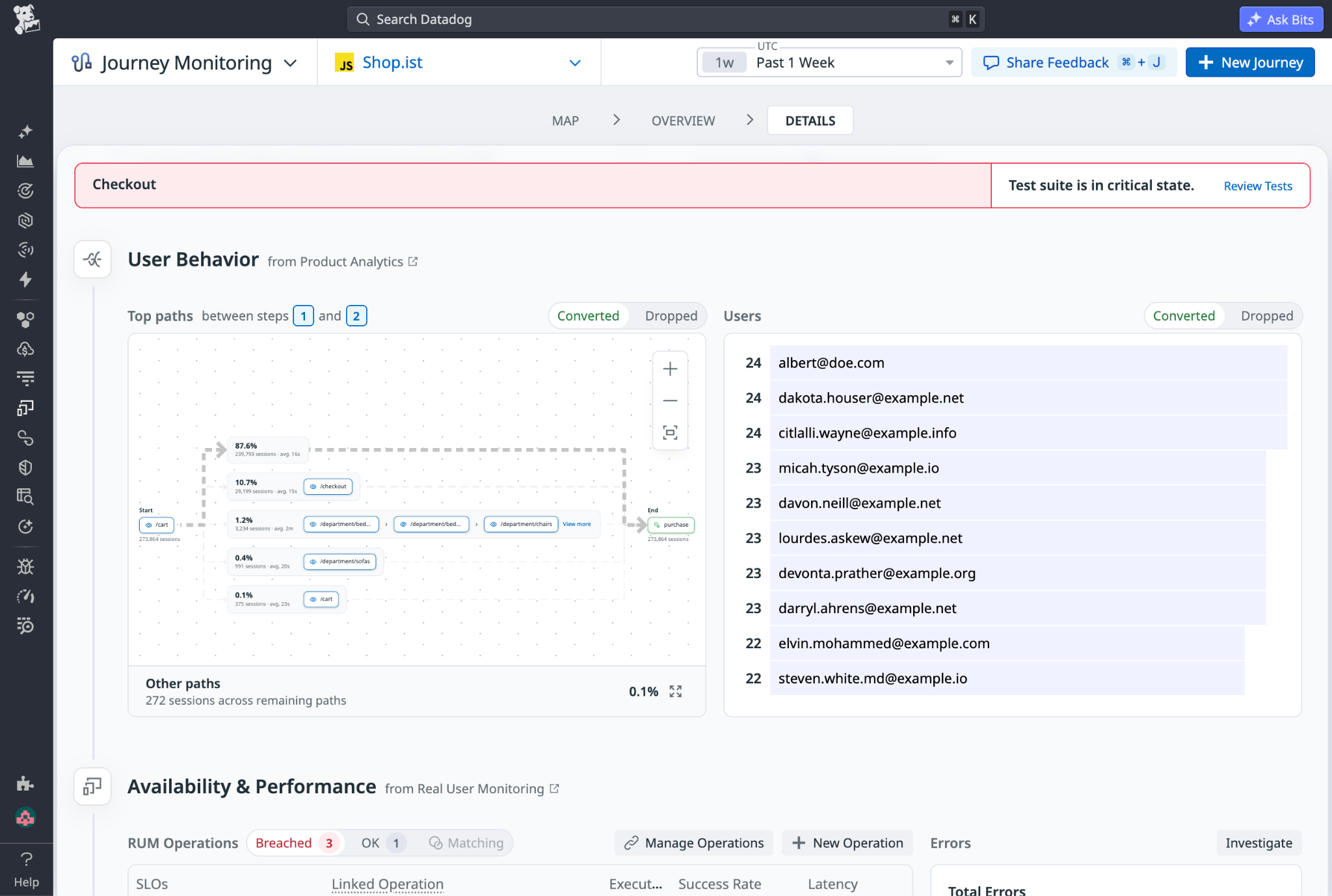
Task: Open the puzzle piece integrations icon
Action: point(25,784)
